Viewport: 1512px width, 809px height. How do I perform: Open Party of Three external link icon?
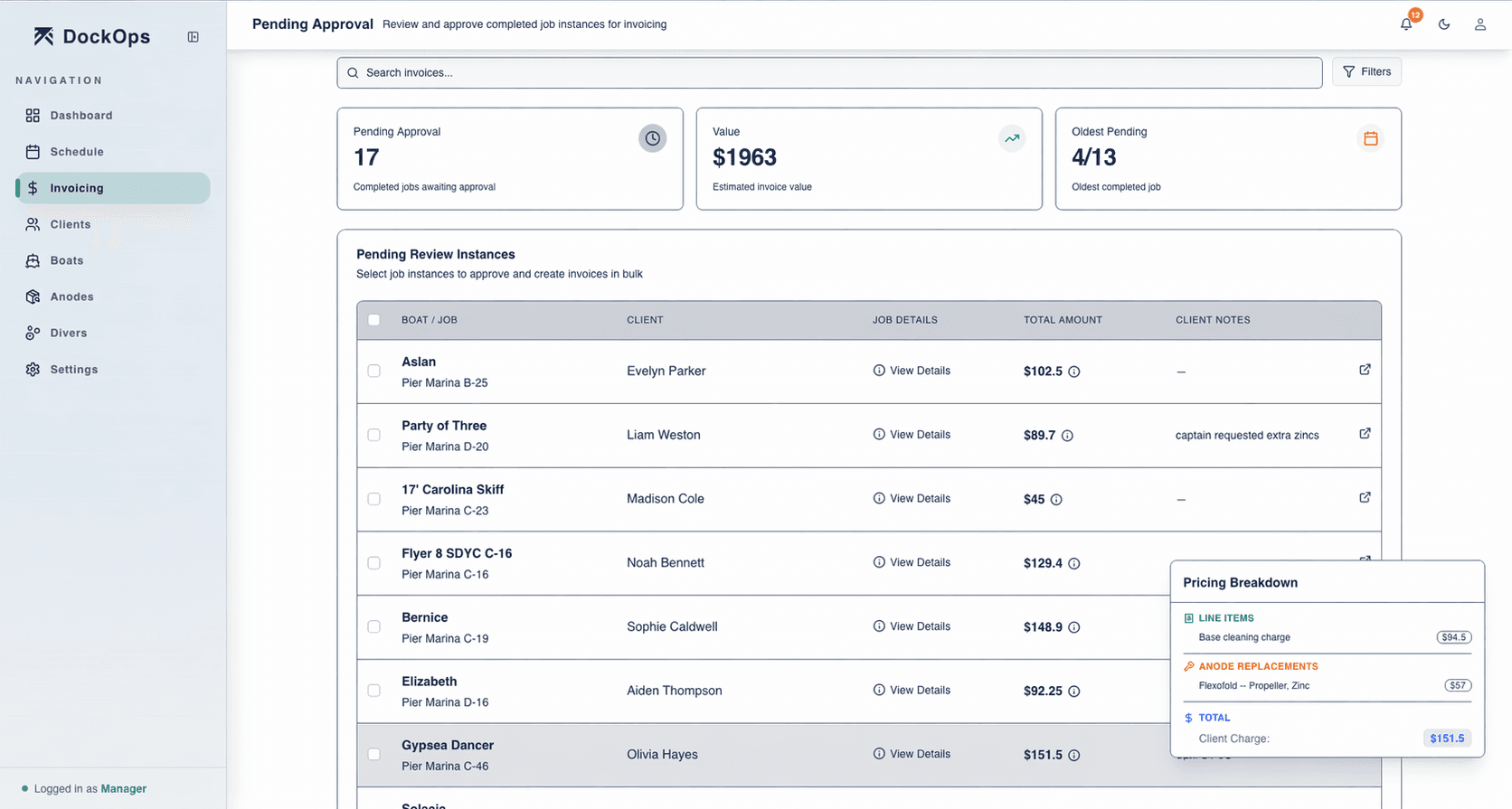[1365, 434]
